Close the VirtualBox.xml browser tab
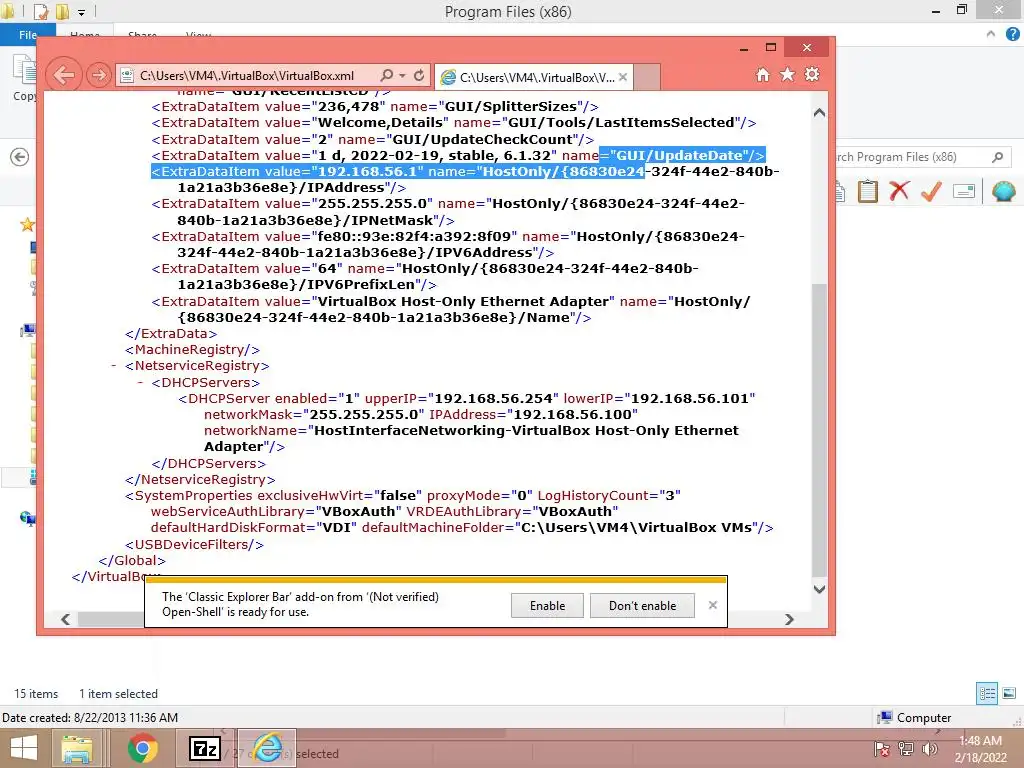 pyautogui.click(x=623, y=77)
